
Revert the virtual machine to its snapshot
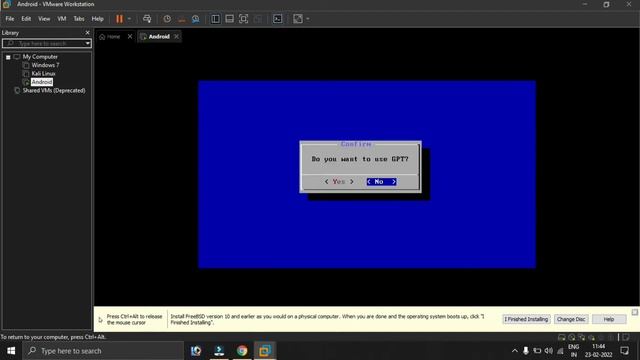click(x=182, y=19)
